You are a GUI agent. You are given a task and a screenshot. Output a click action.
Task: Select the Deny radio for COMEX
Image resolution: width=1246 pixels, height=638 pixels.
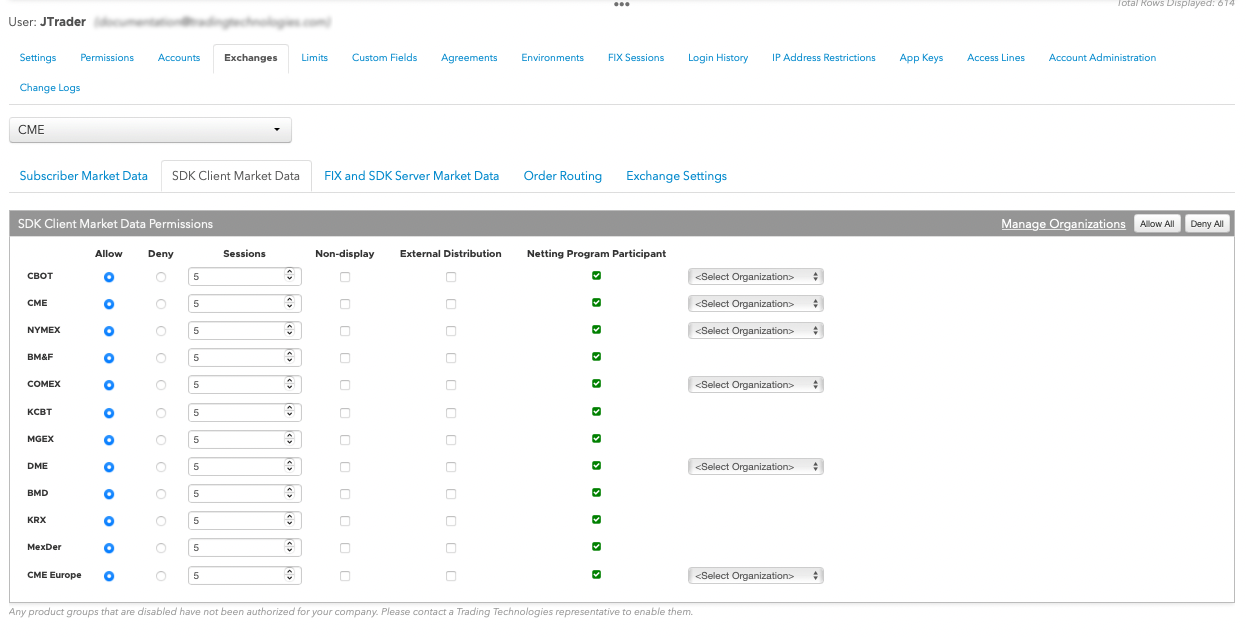tap(161, 385)
